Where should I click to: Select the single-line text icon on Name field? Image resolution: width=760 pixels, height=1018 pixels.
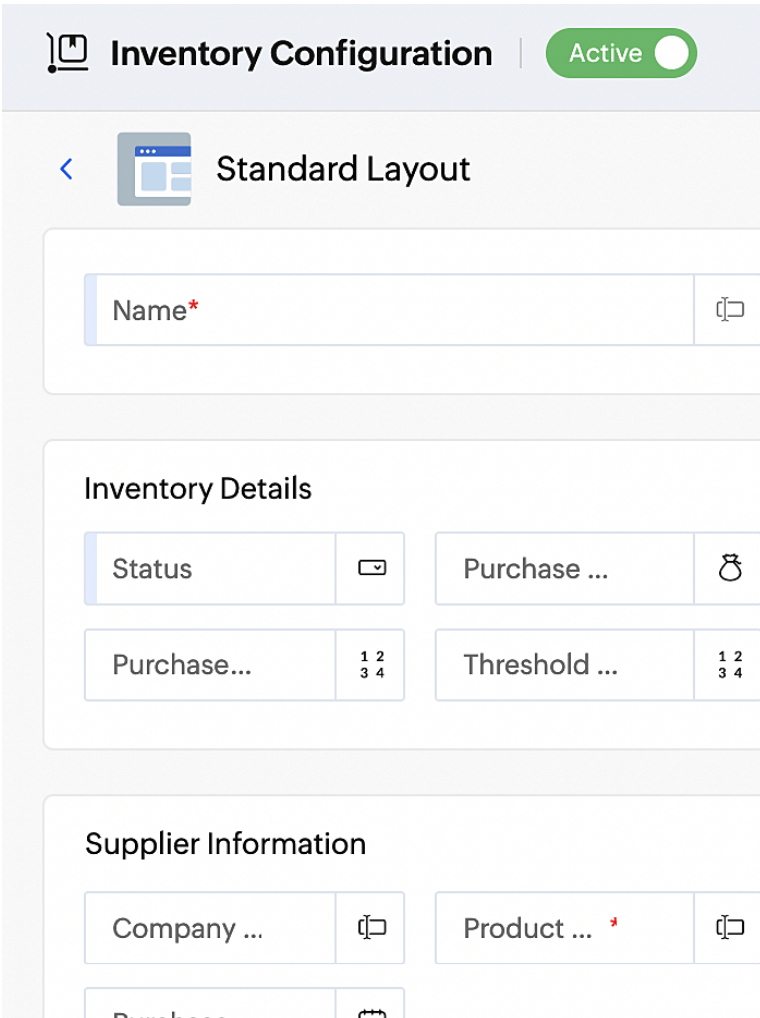point(731,310)
